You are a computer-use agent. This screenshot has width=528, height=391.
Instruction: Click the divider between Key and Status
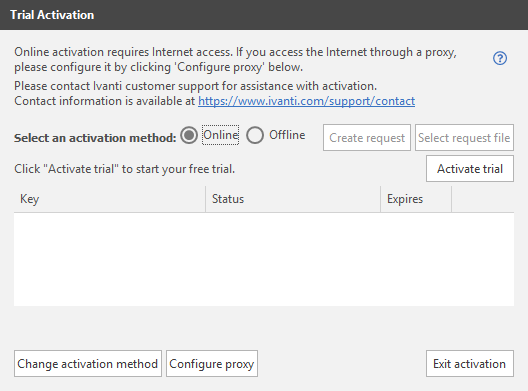point(205,199)
